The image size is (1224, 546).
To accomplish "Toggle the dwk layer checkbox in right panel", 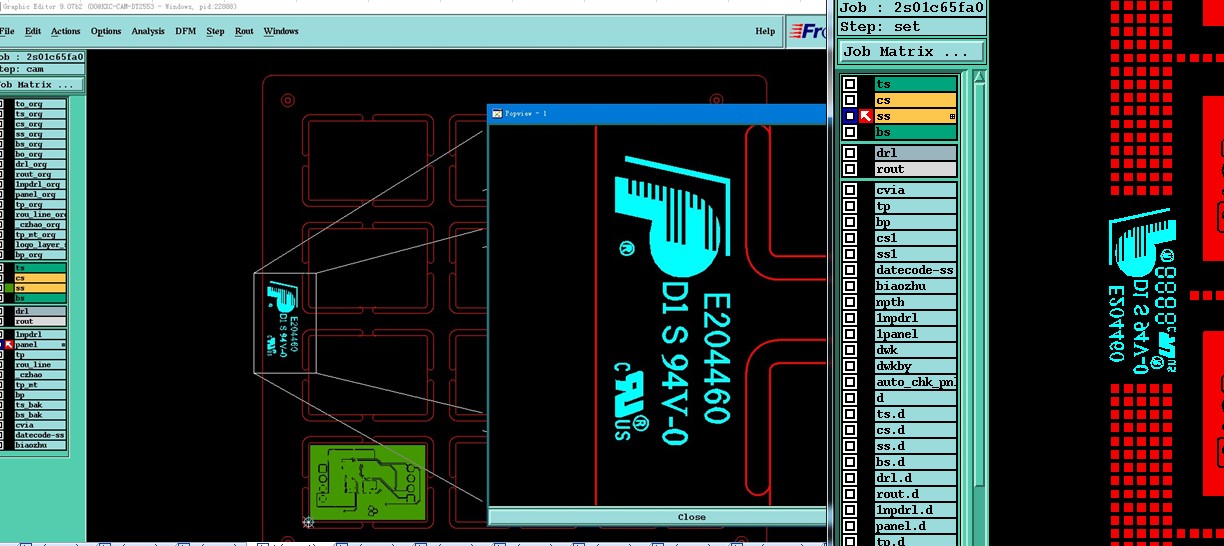I will [x=850, y=350].
